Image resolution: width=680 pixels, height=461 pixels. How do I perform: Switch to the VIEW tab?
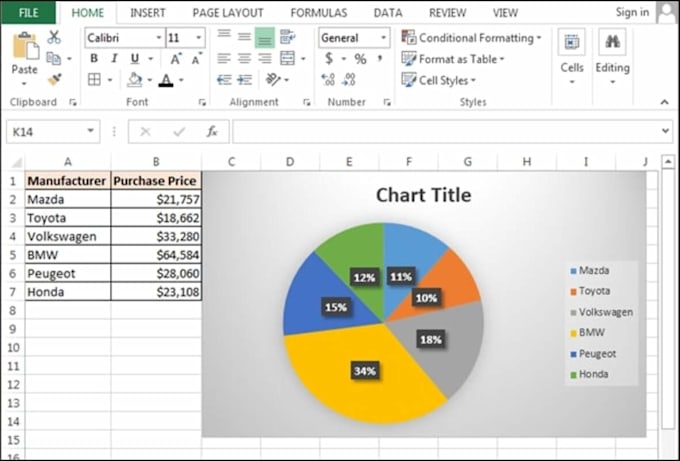[505, 13]
